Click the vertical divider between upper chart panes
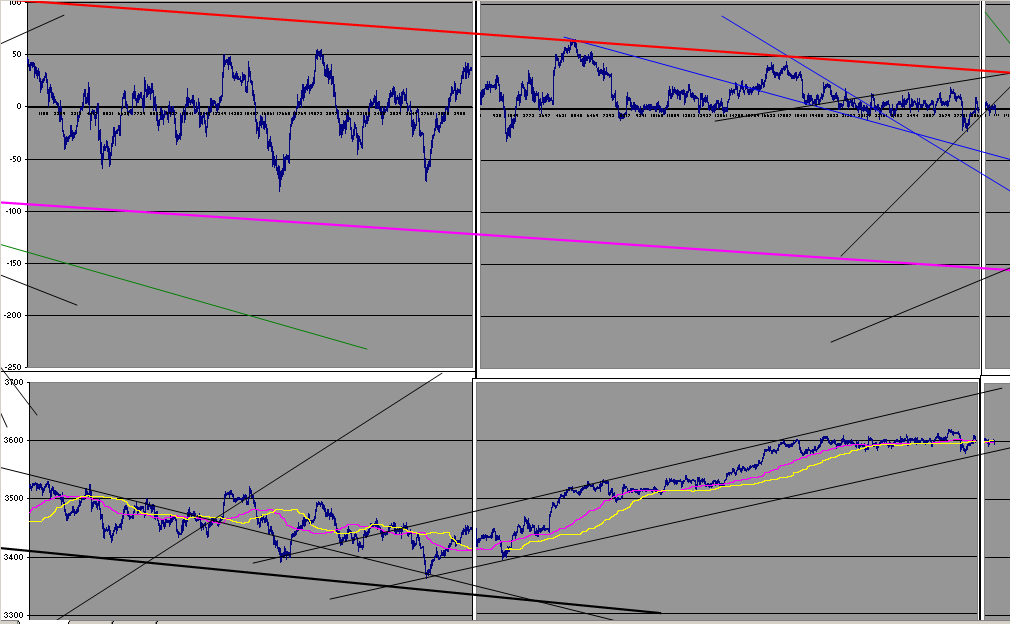Screen dimensions: 1010x624 477,187
